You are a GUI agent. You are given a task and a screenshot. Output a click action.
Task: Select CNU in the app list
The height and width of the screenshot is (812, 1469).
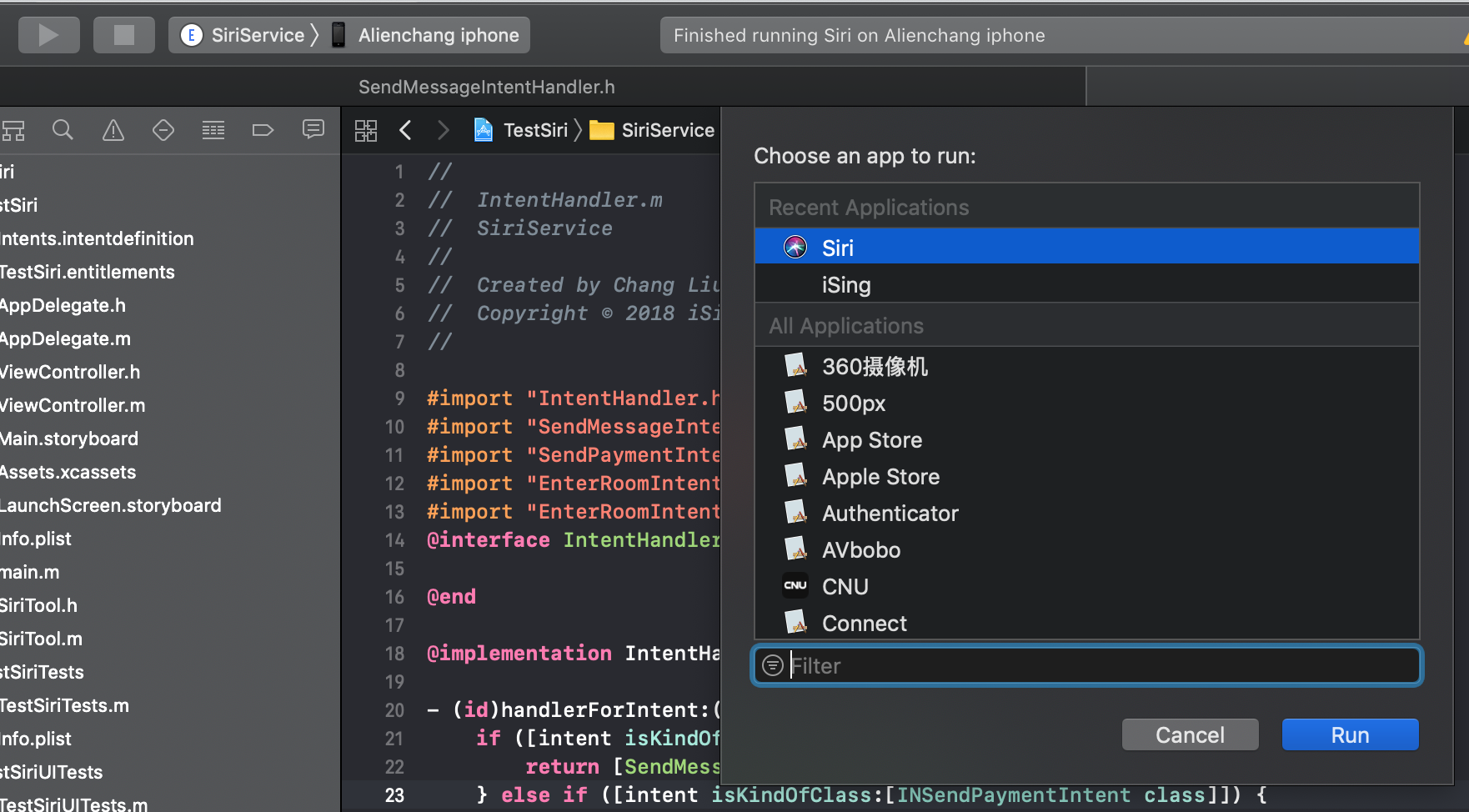click(x=1086, y=586)
